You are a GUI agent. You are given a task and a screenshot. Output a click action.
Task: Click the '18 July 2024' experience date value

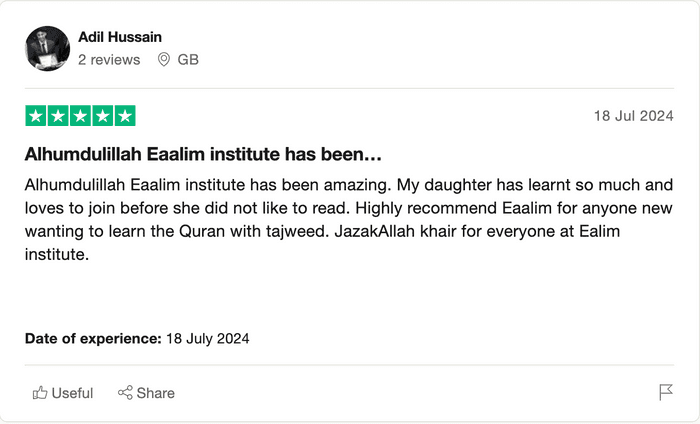(x=207, y=339)
